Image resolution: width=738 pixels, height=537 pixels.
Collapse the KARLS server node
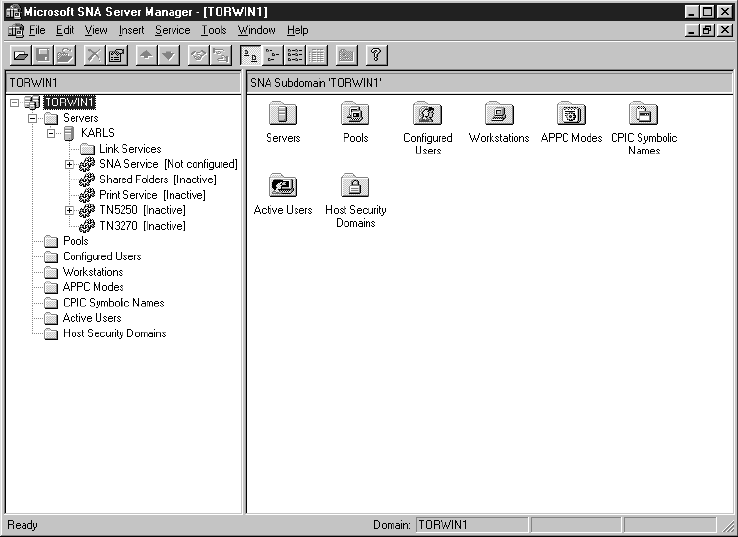tap(53, 133)
